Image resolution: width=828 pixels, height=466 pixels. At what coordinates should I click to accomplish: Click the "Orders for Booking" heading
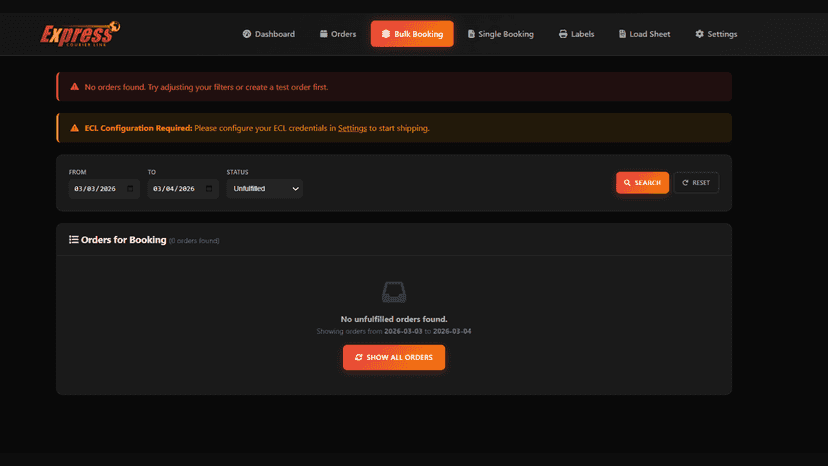(x=124, y=240)
